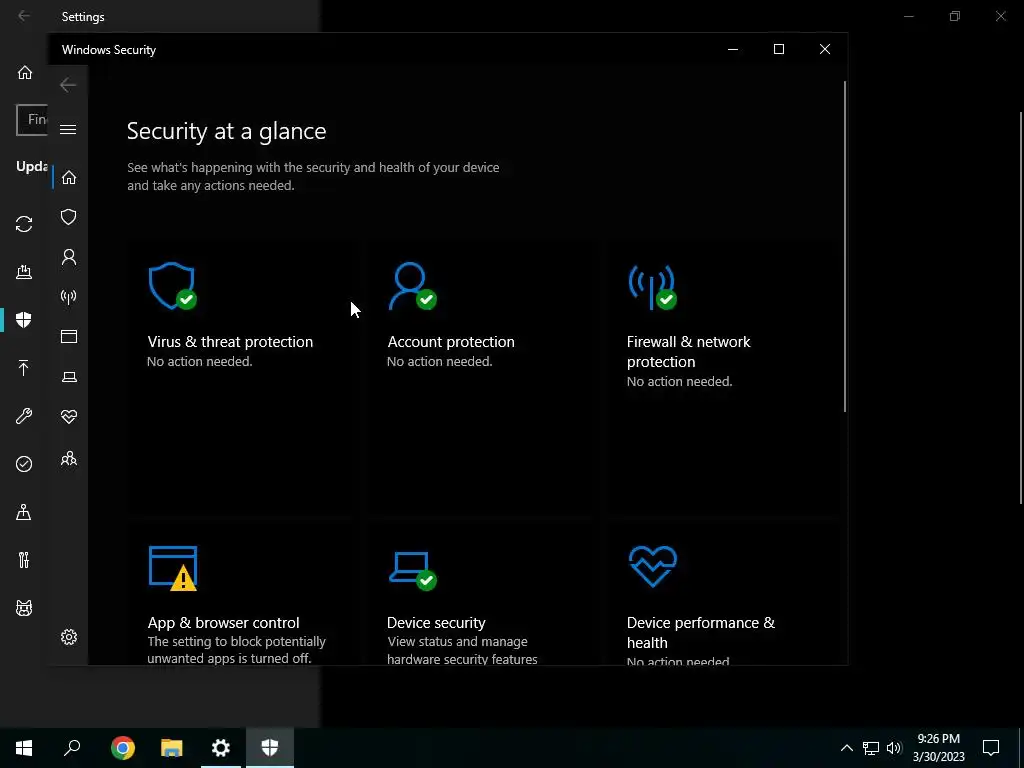
Task: Open Device performance & health heading
Action: pyautogui.click(x=701, y=632)
